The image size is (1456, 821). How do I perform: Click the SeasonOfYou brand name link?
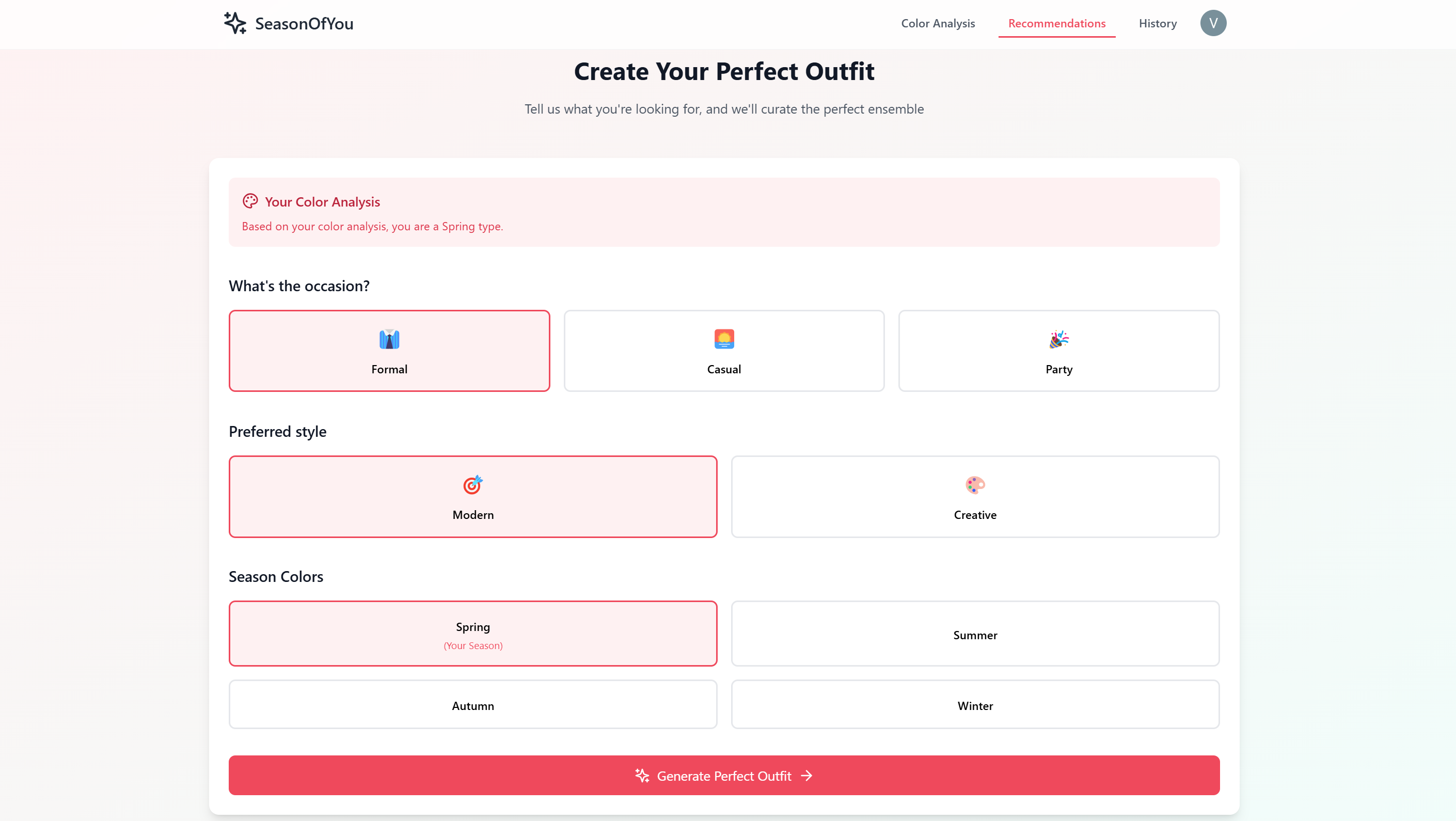coord(304,24)
